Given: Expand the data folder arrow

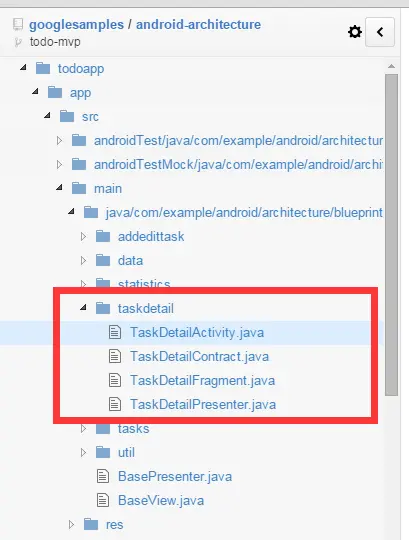Looking at the screenshot, I should [83, 261].
